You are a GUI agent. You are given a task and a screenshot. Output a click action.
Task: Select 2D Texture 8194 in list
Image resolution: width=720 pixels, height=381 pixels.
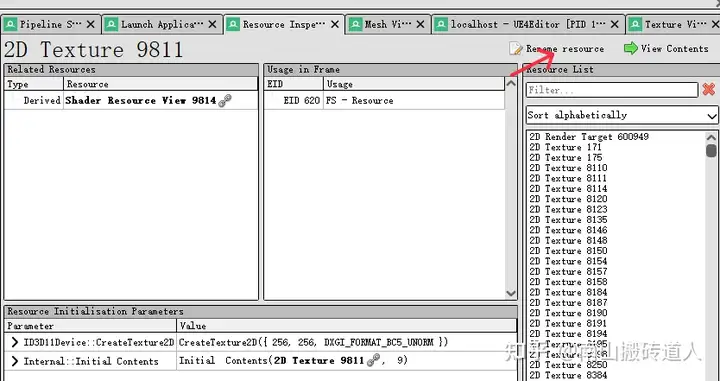pyautogui.click(x=568, y=334)
